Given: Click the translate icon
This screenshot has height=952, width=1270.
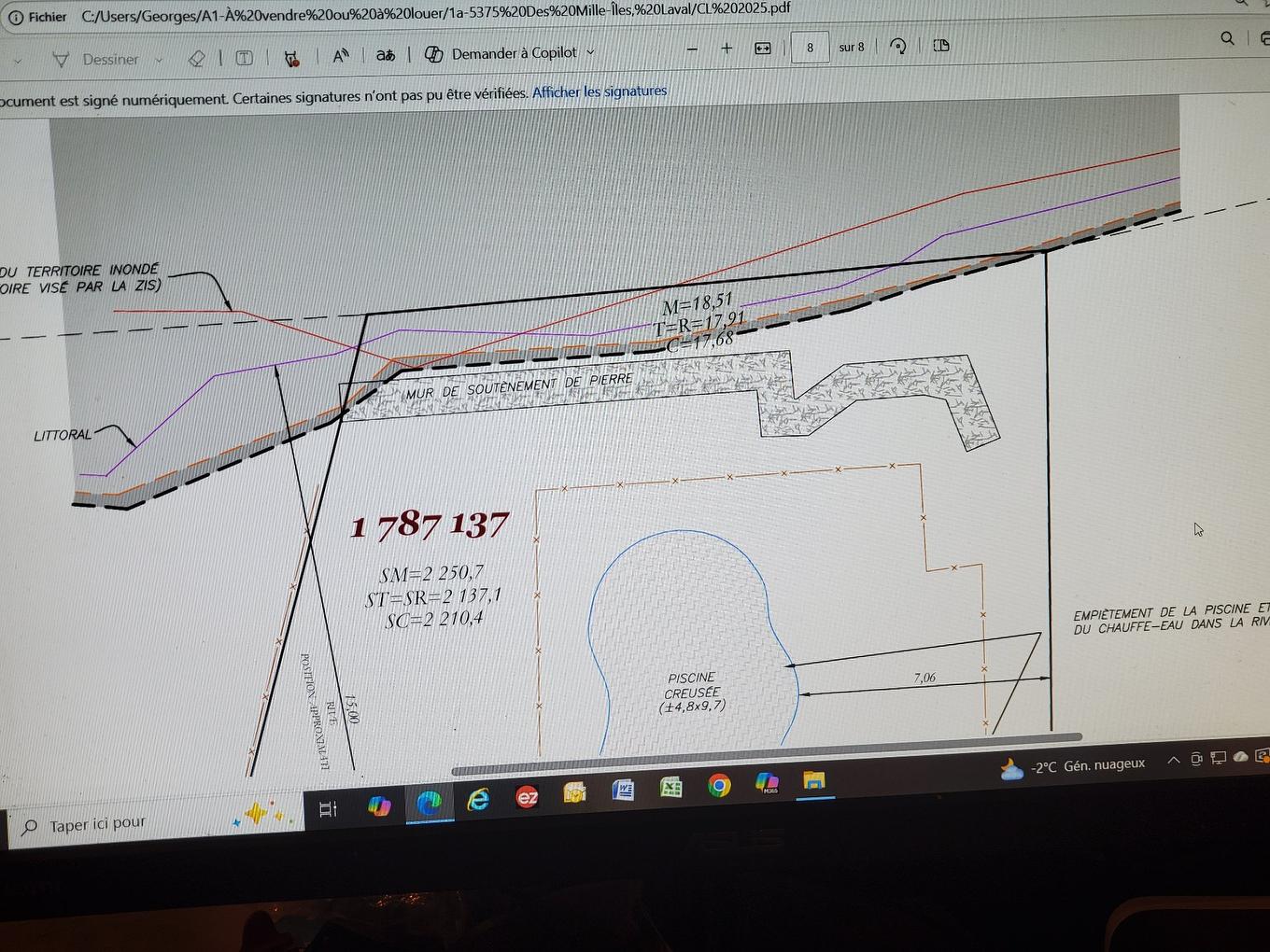Looking at the screenshot, I should coord(385,55).
